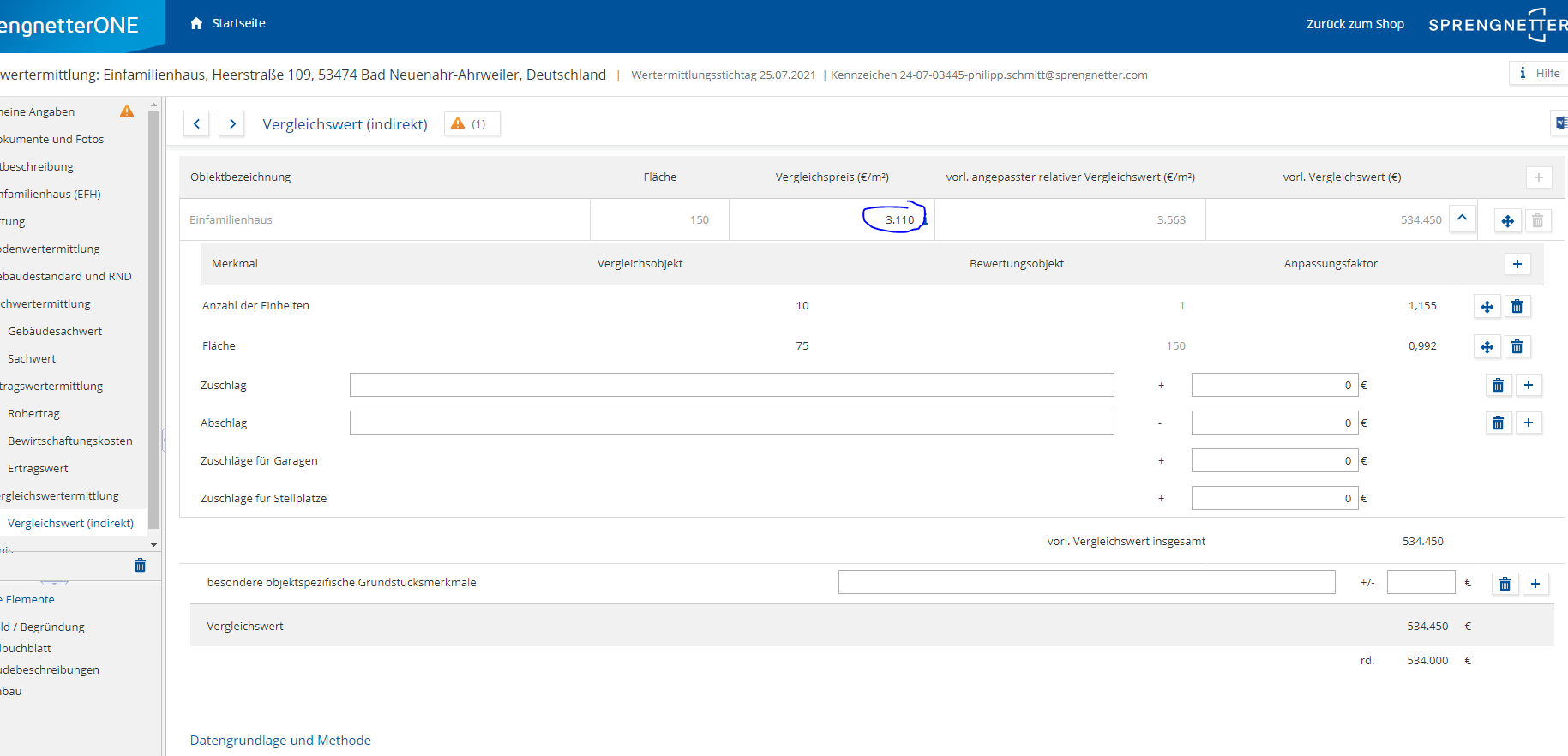The height and width of the screenshot is (756, 1568).
Task: Go to previous section with left chevron
Action: click(x=197, y=124)
